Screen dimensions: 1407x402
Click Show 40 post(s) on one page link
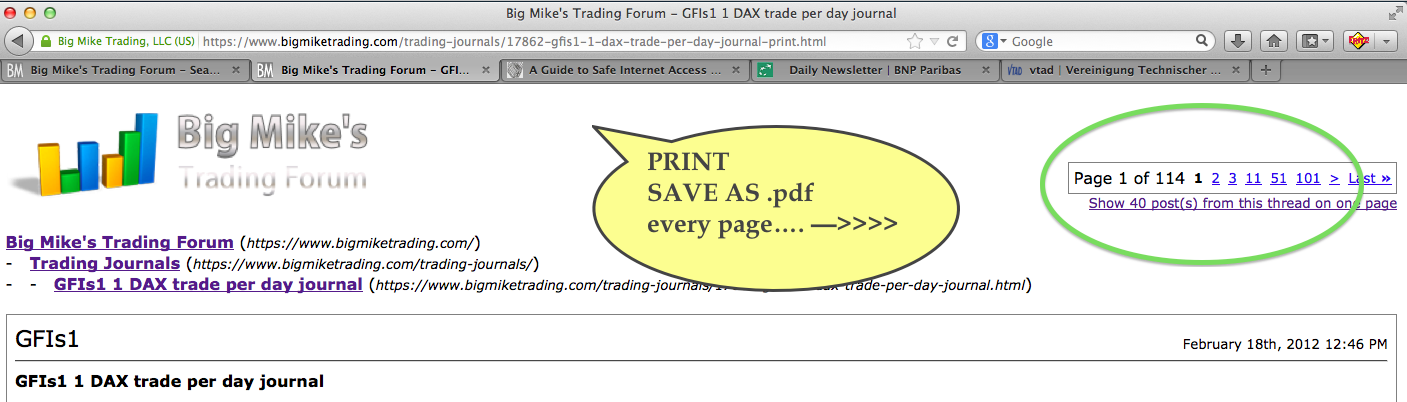[x=1243, y=203]
